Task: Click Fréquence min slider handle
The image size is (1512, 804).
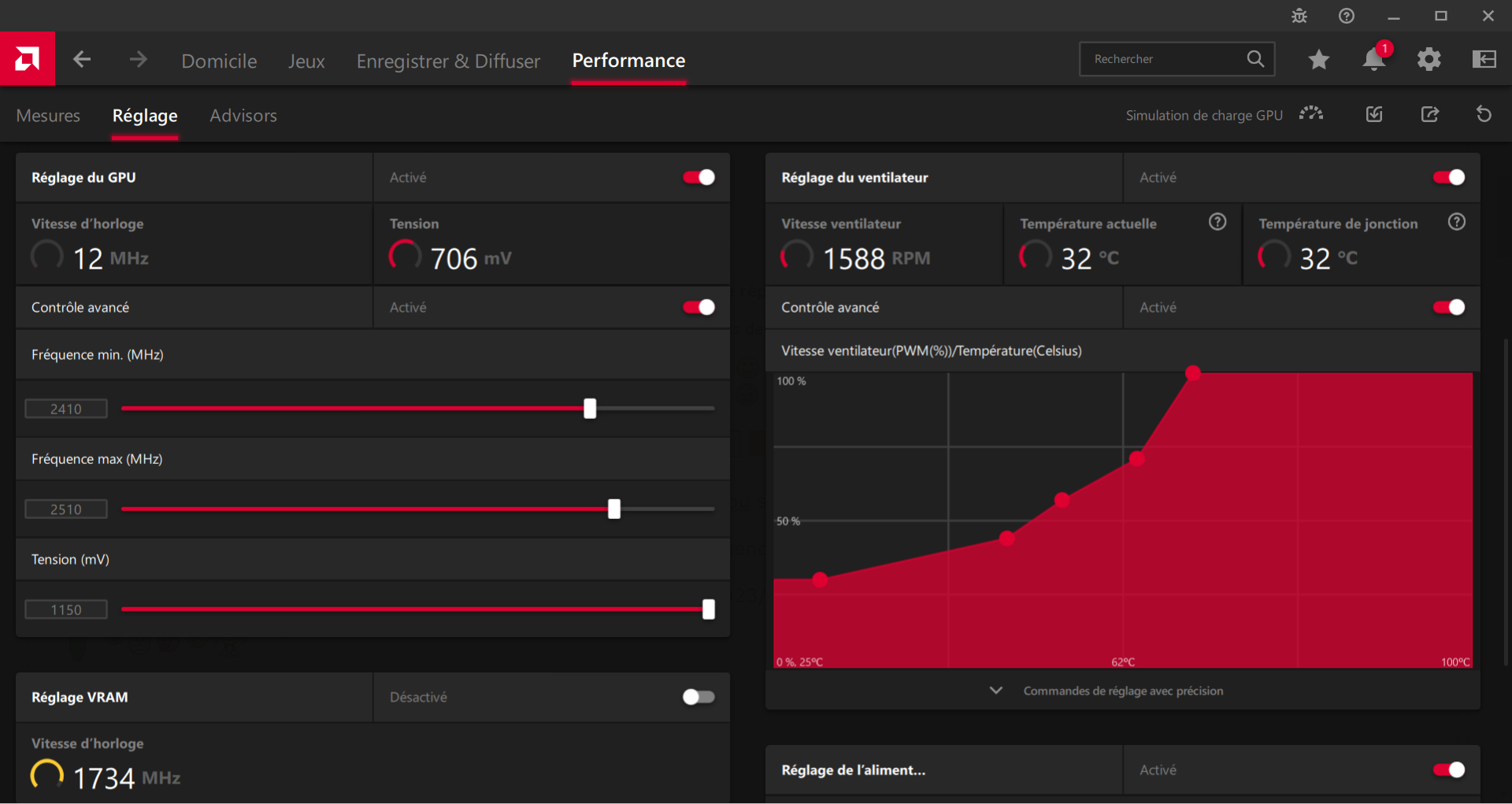Action: pyautogui.click(x=590, y=409)
